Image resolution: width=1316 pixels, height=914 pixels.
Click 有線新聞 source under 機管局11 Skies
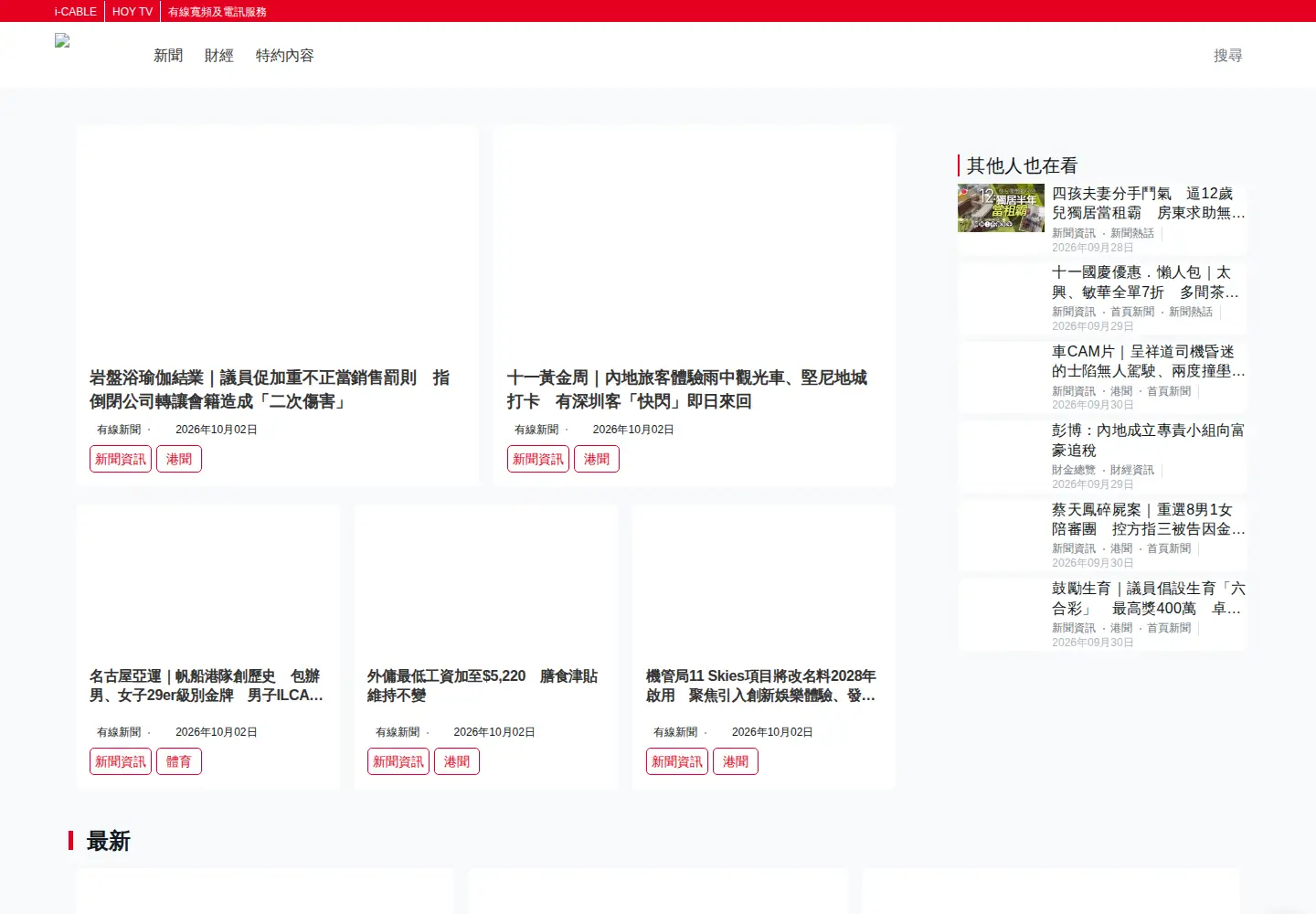[675, 732]
